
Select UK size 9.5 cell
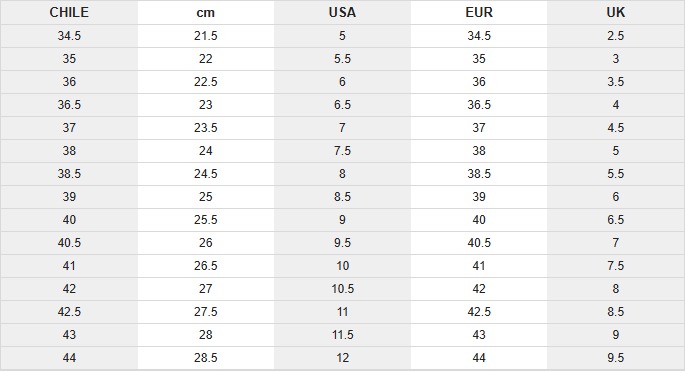pyautogui.click(x=616, y=358)
